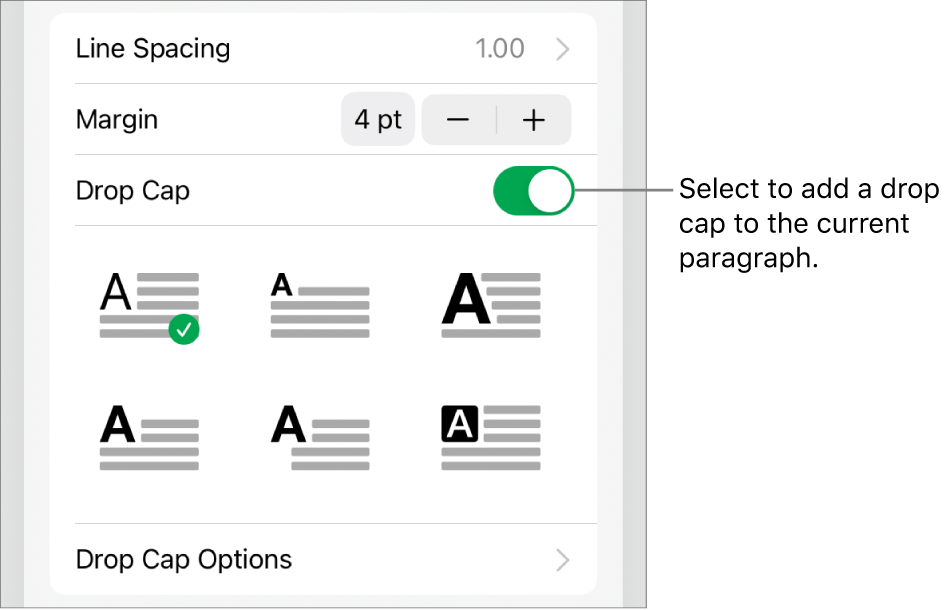This screenshot has height=610, width=950.
Task: Open Drop Cap Options label
Action: 184,559
